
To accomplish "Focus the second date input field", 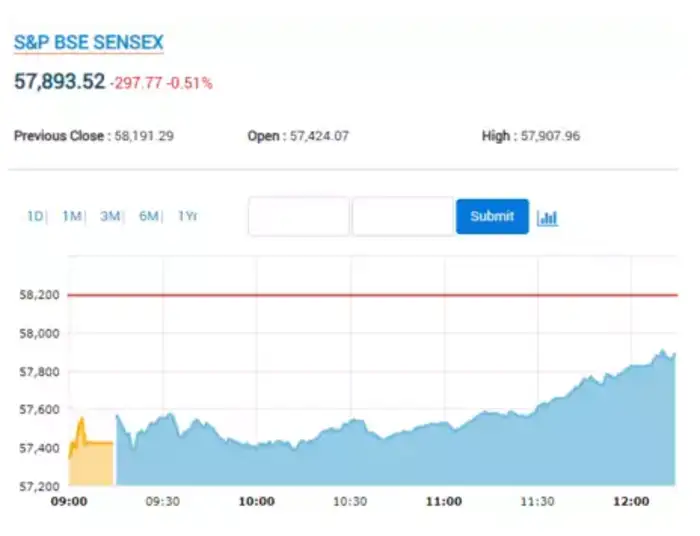I will [x=403, y=217].
